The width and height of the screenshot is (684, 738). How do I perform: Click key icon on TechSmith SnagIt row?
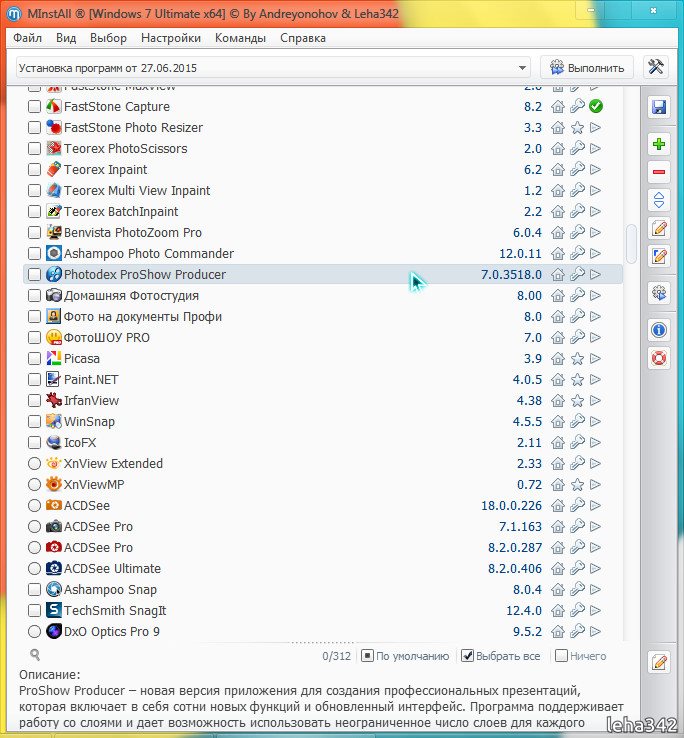577,610
